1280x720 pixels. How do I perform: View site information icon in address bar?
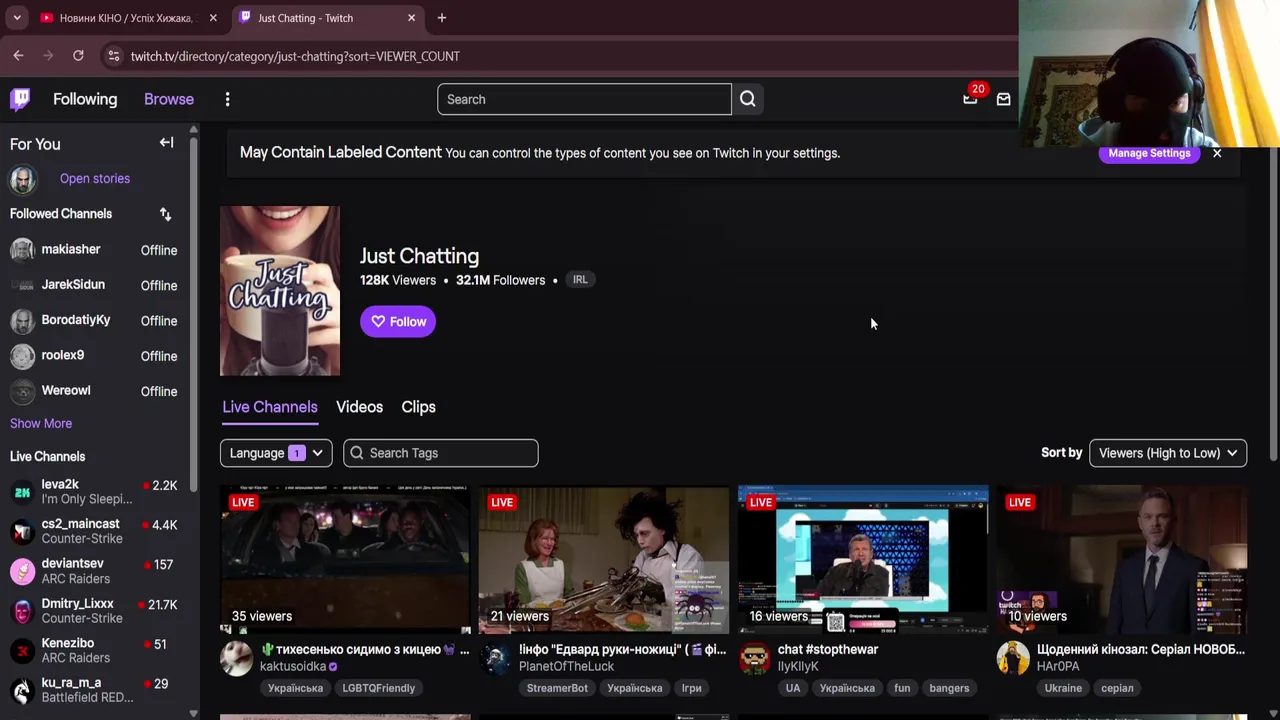click(114, 56)
